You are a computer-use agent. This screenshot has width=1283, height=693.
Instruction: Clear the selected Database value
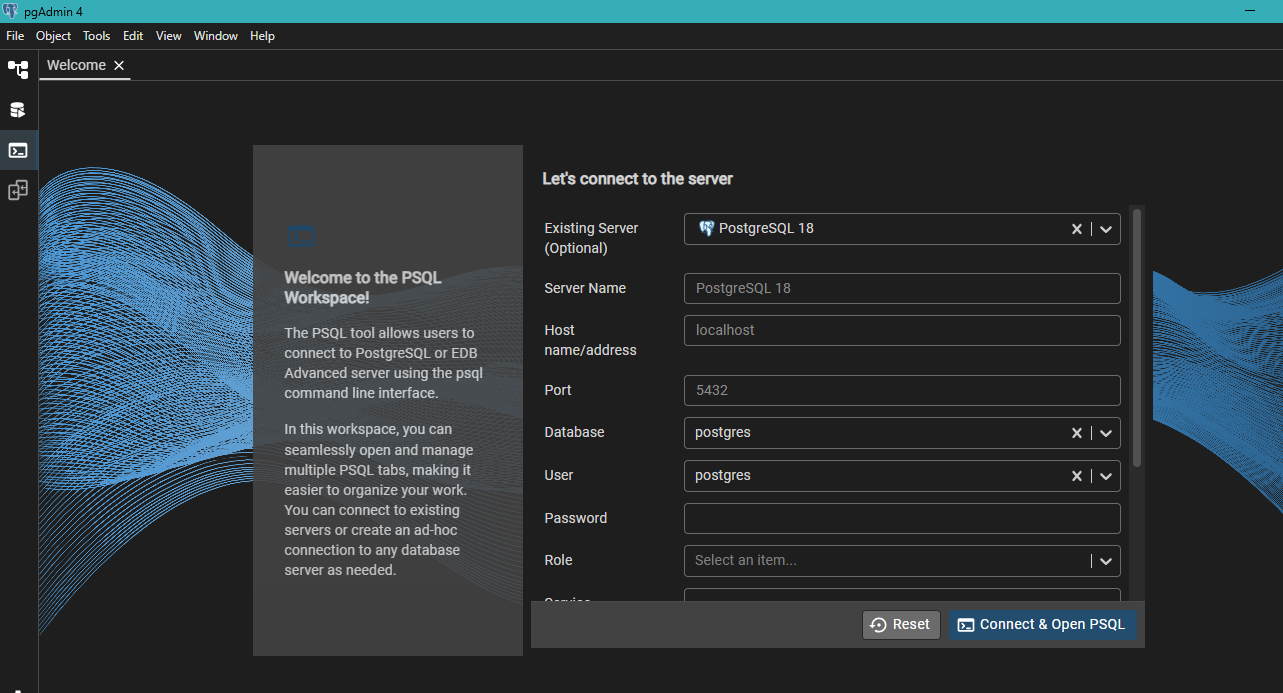pos(1077,433)
